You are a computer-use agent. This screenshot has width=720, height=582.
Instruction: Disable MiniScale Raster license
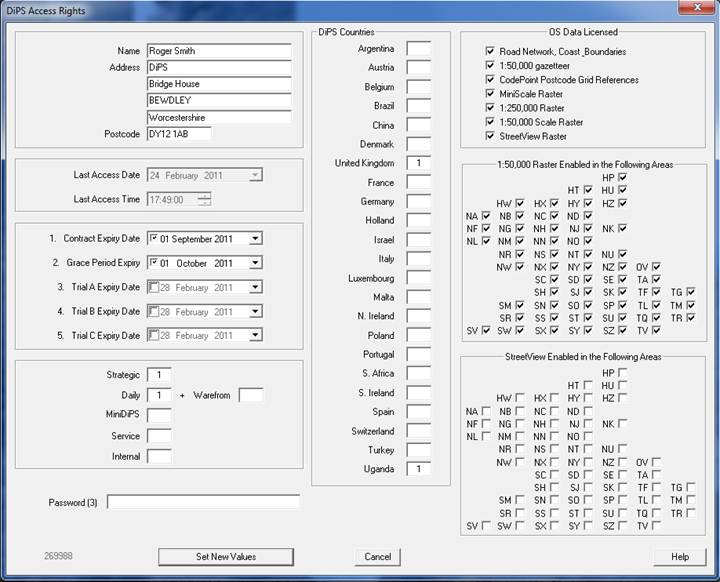tap(490, 94)
